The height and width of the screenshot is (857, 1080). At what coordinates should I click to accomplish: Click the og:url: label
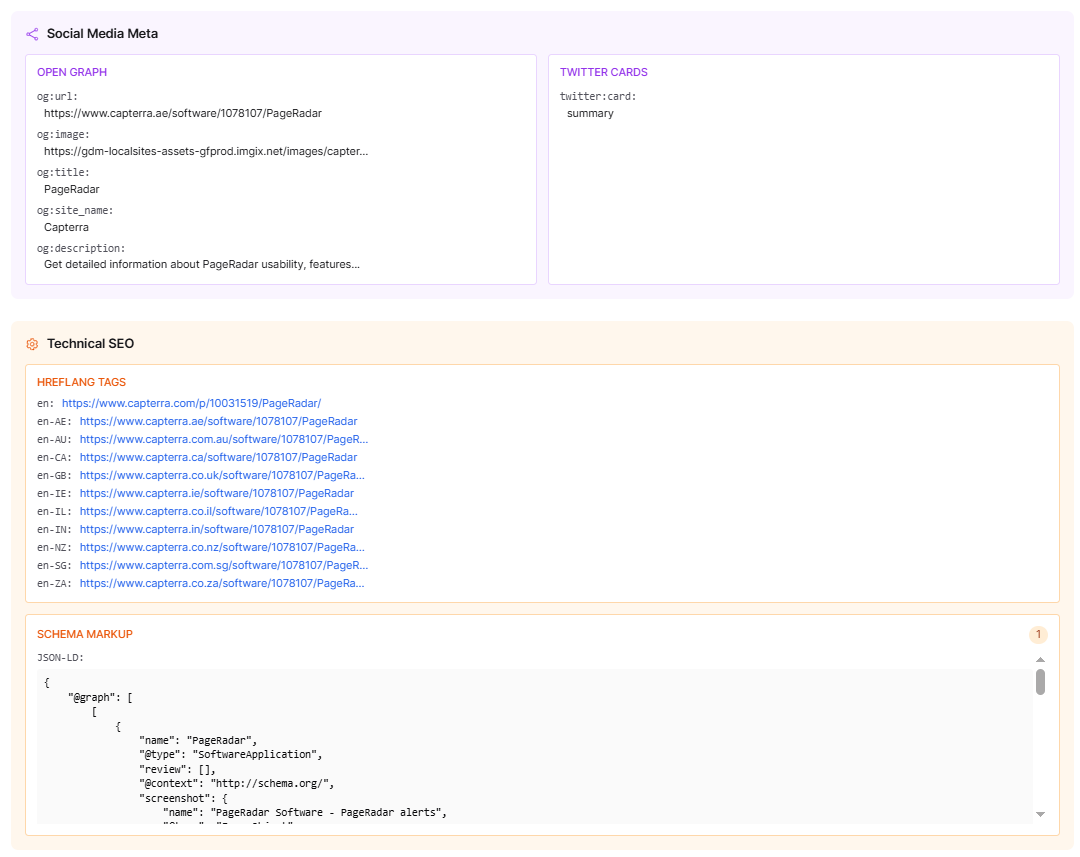[x=57, y=96]
